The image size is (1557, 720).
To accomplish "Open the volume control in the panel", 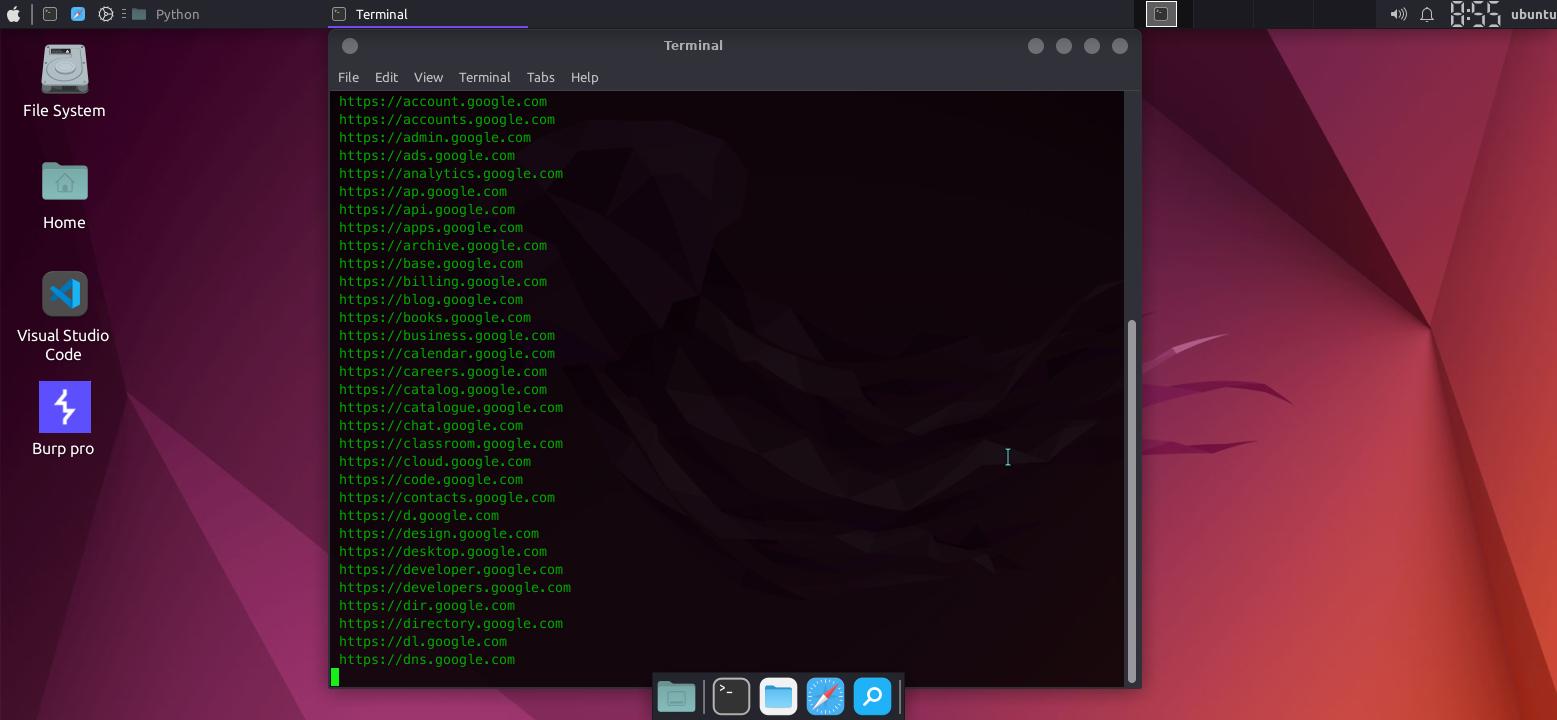I will [1398, 14].
